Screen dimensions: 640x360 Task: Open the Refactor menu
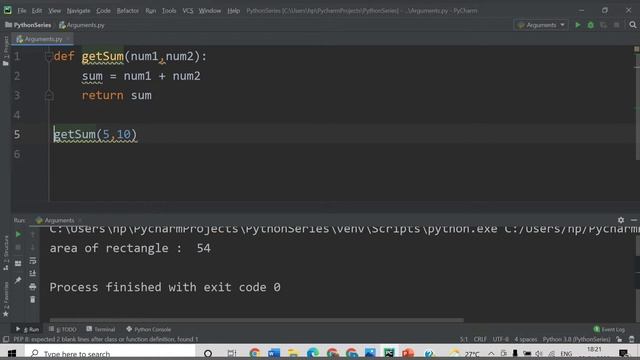click(x=128, y=11)
